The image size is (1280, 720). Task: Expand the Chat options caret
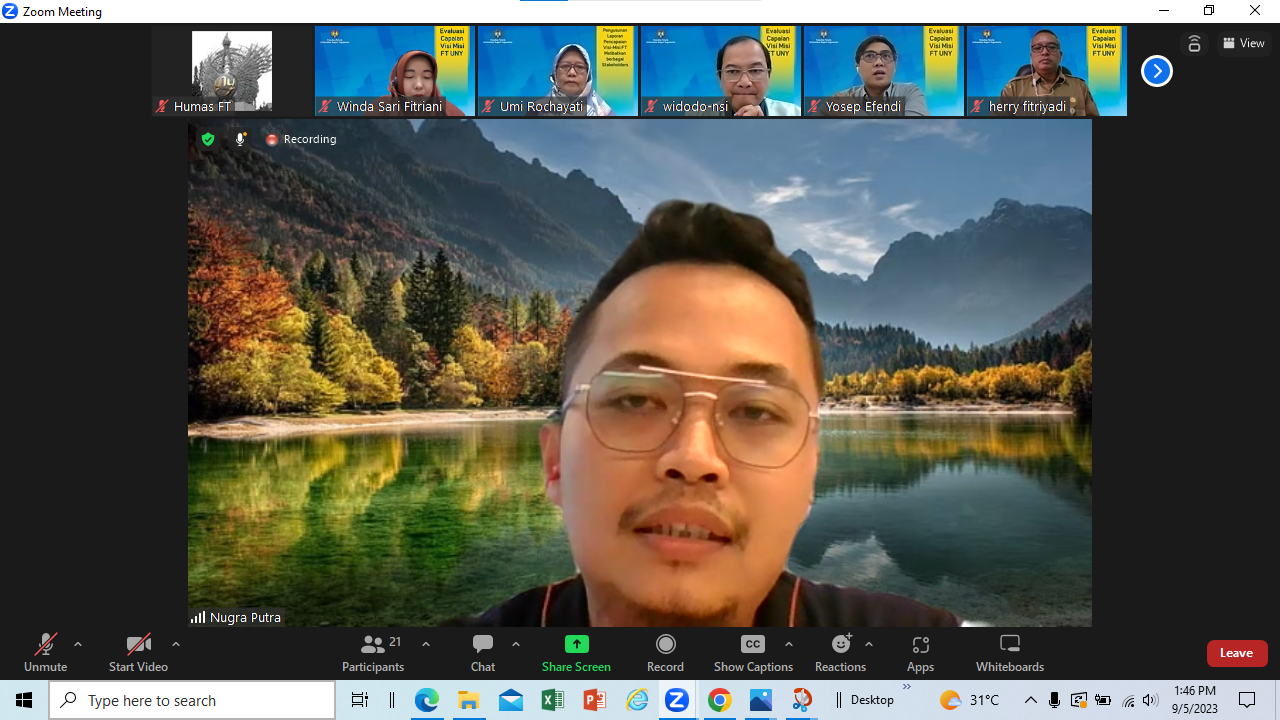tap(516, 644)
